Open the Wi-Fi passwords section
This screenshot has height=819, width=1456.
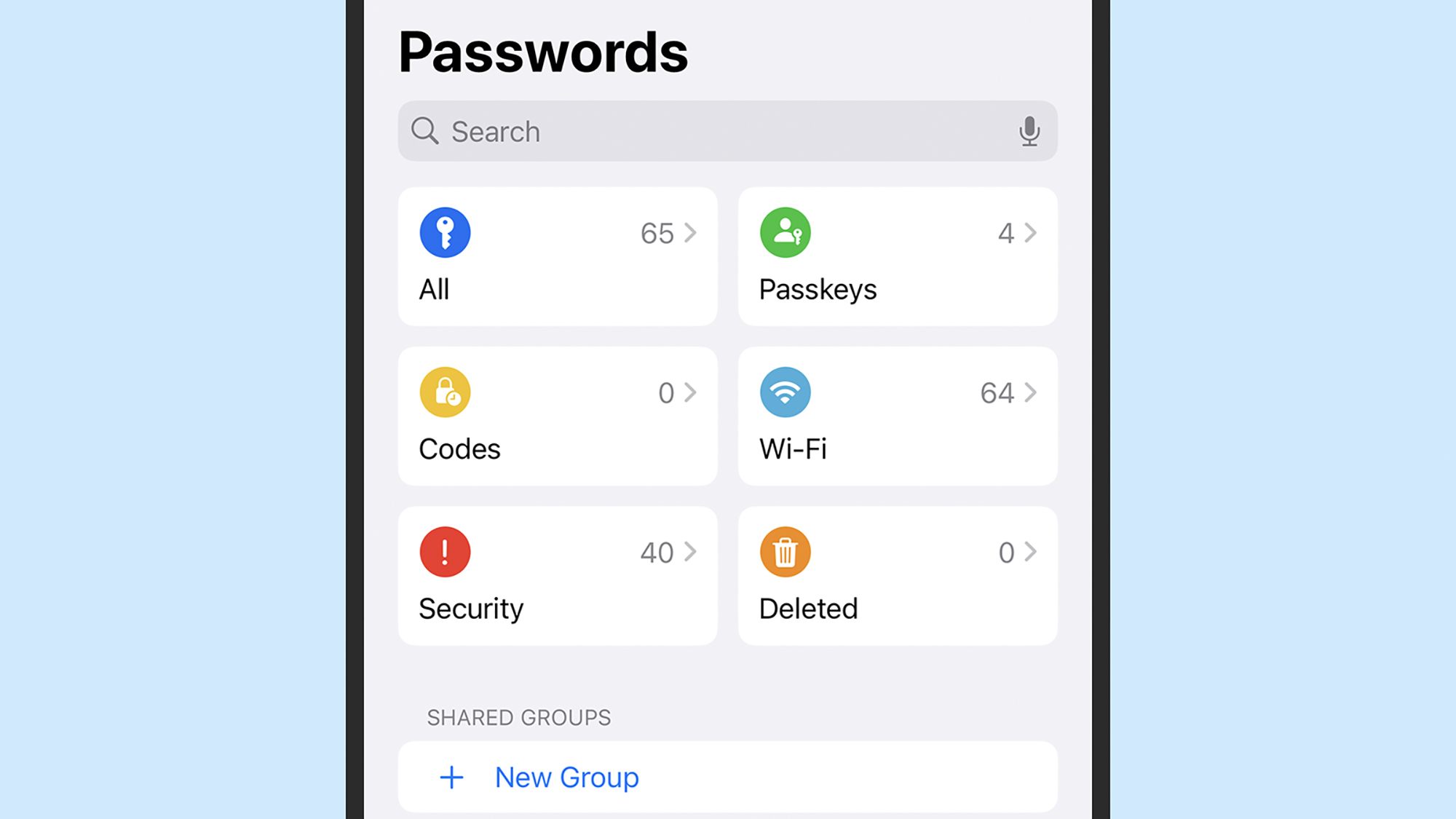[897, 415]
